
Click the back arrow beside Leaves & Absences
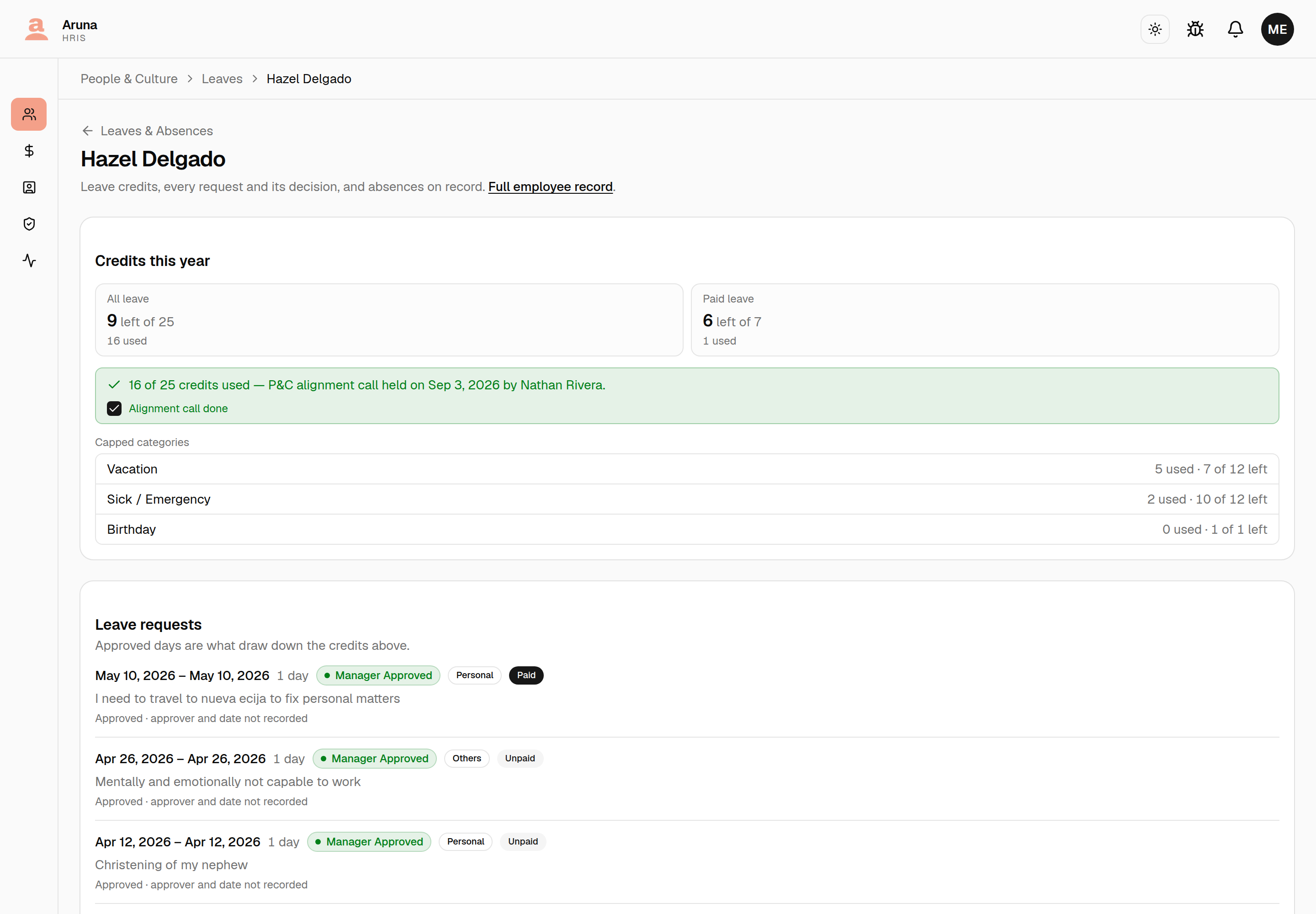87,131
